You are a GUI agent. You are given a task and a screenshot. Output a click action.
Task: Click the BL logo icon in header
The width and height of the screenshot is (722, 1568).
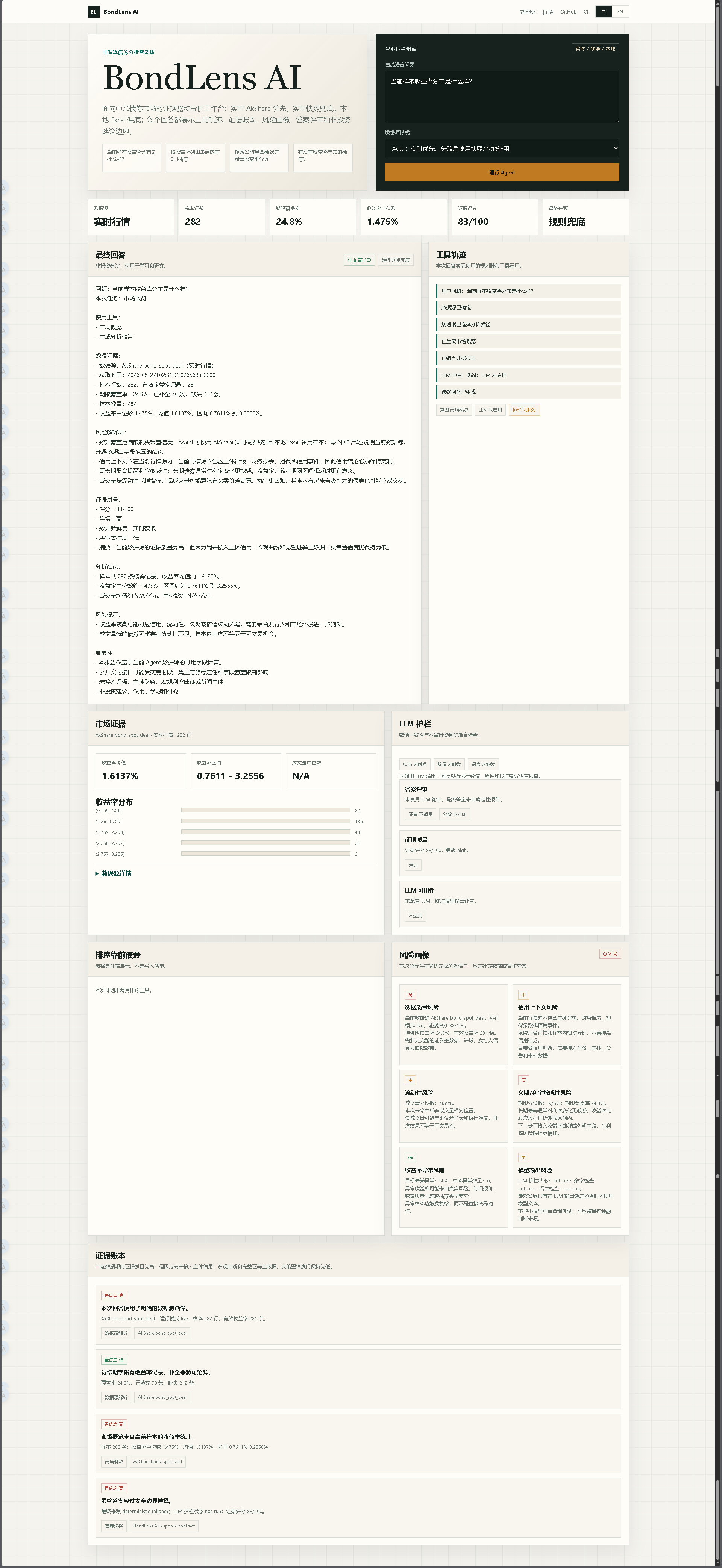(x=93, y=12)
